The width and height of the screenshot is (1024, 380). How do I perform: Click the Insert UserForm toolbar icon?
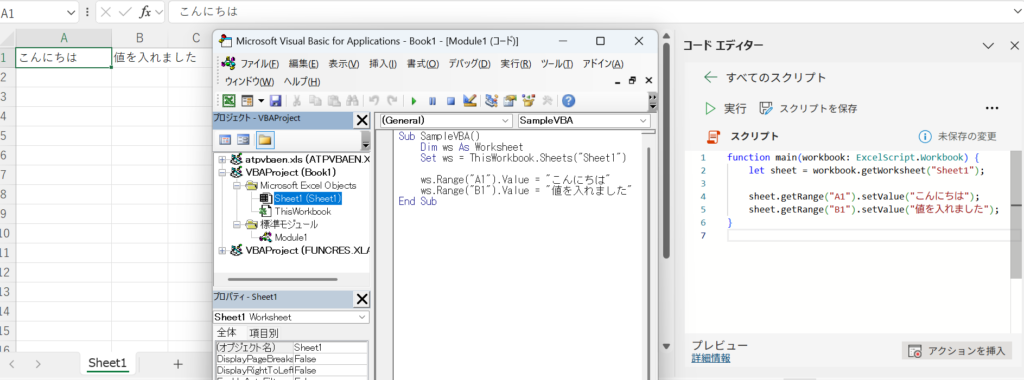pyautogui.click(x=247, y=101)
